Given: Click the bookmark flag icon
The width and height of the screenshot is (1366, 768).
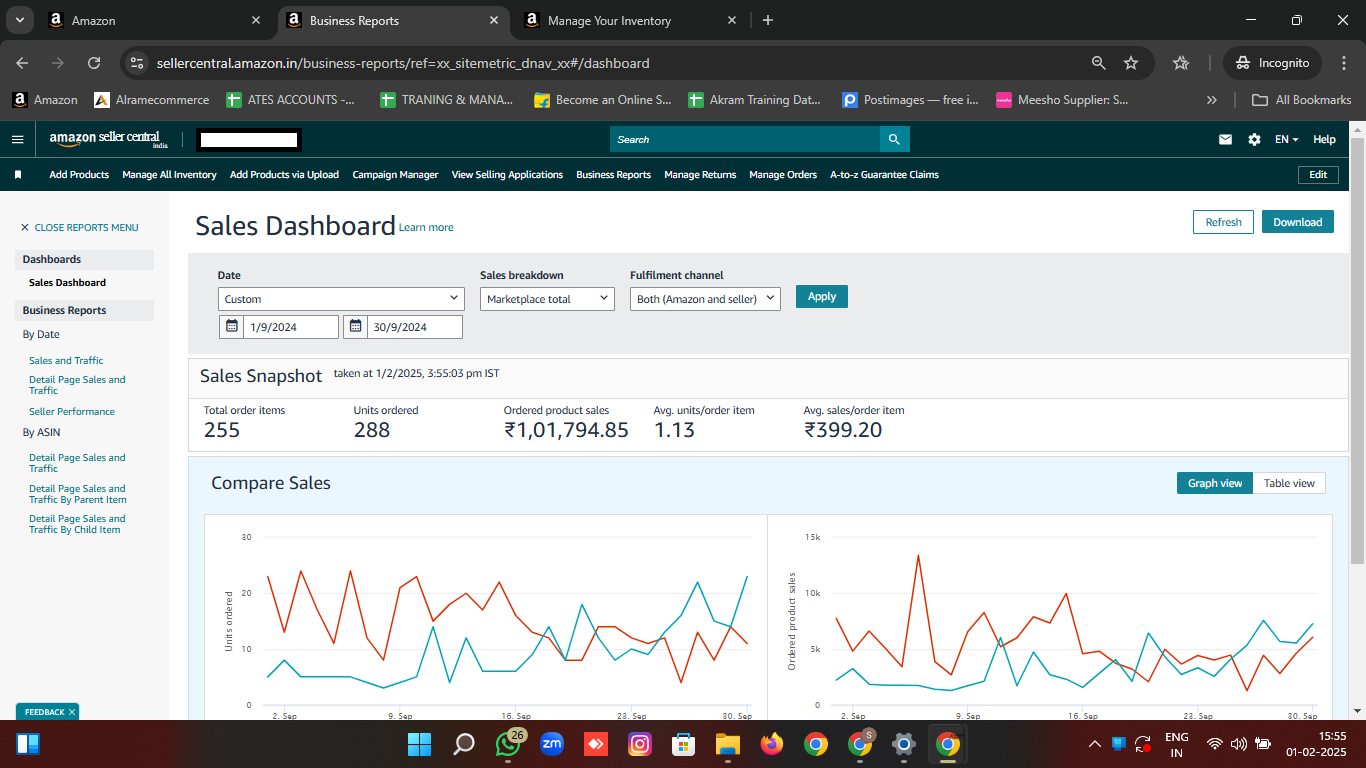Looking at the screenshot, I should (x=18, y=175).
